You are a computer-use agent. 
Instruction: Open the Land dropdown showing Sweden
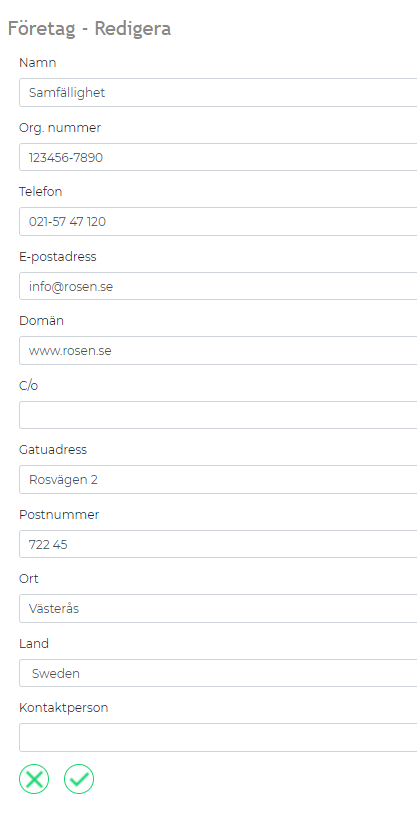tap(218, 673)
